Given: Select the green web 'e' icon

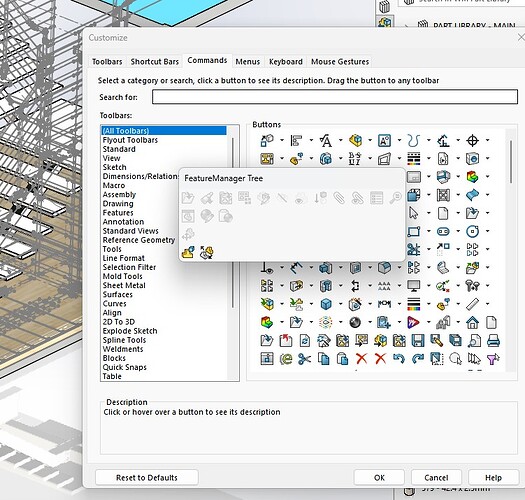Looking at the screenshot, I should point(286,359).
